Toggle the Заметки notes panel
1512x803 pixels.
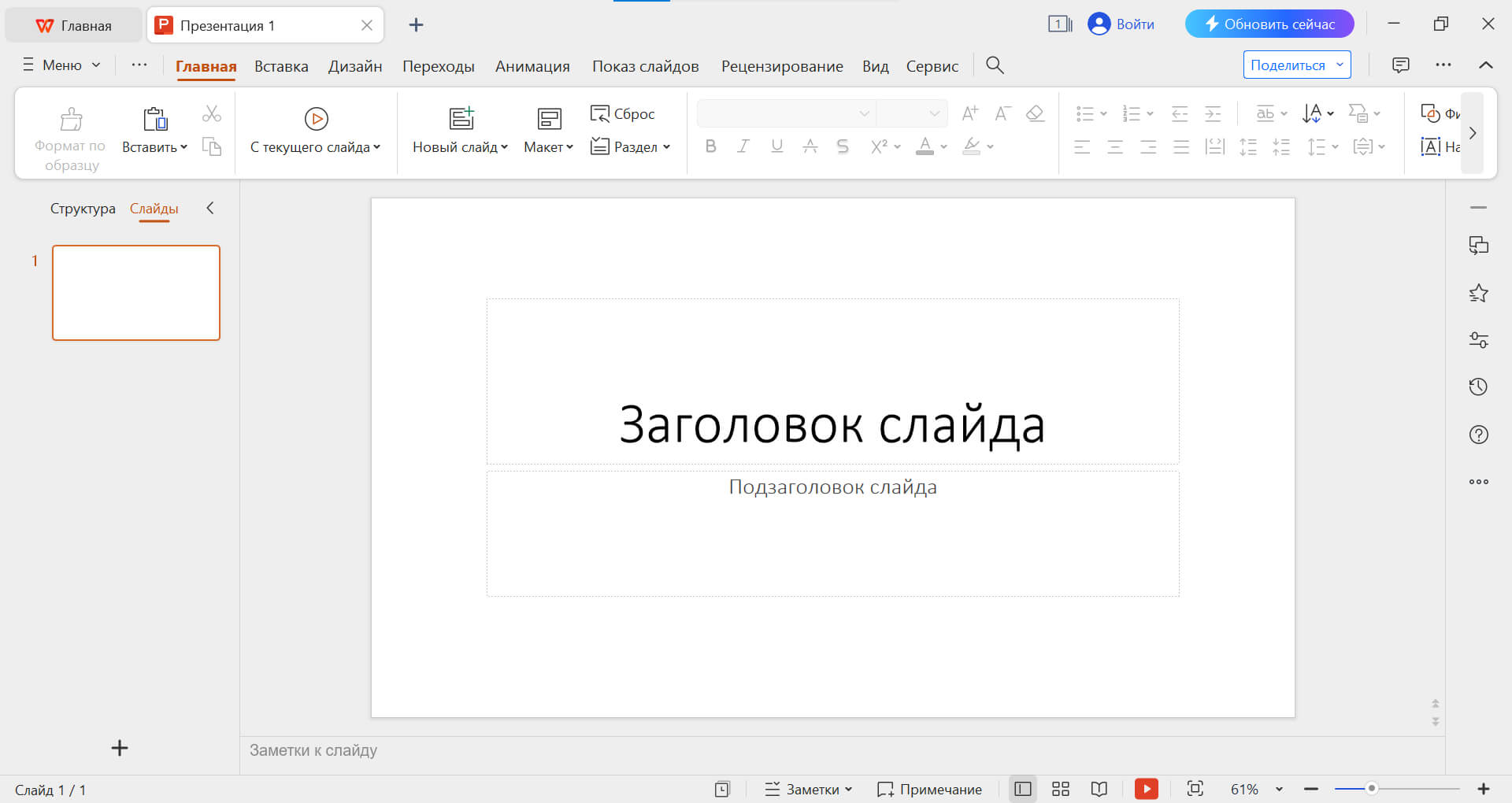806,789
